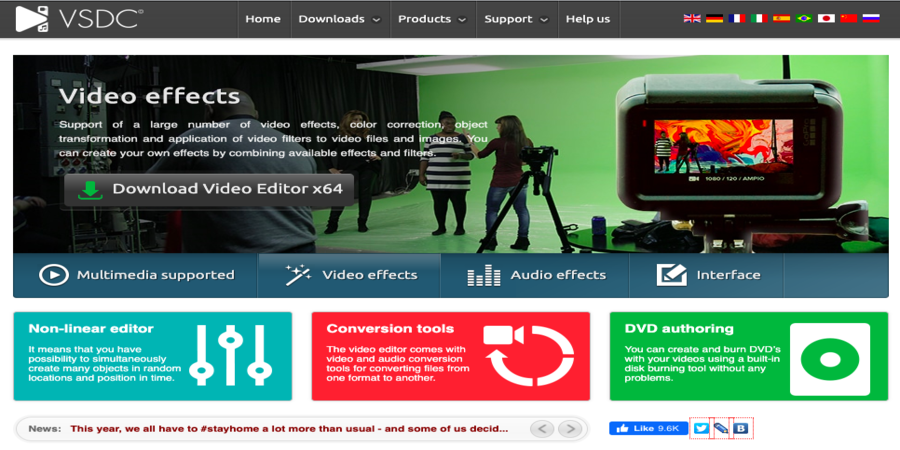Like the page on Facebook

point(649,428)
